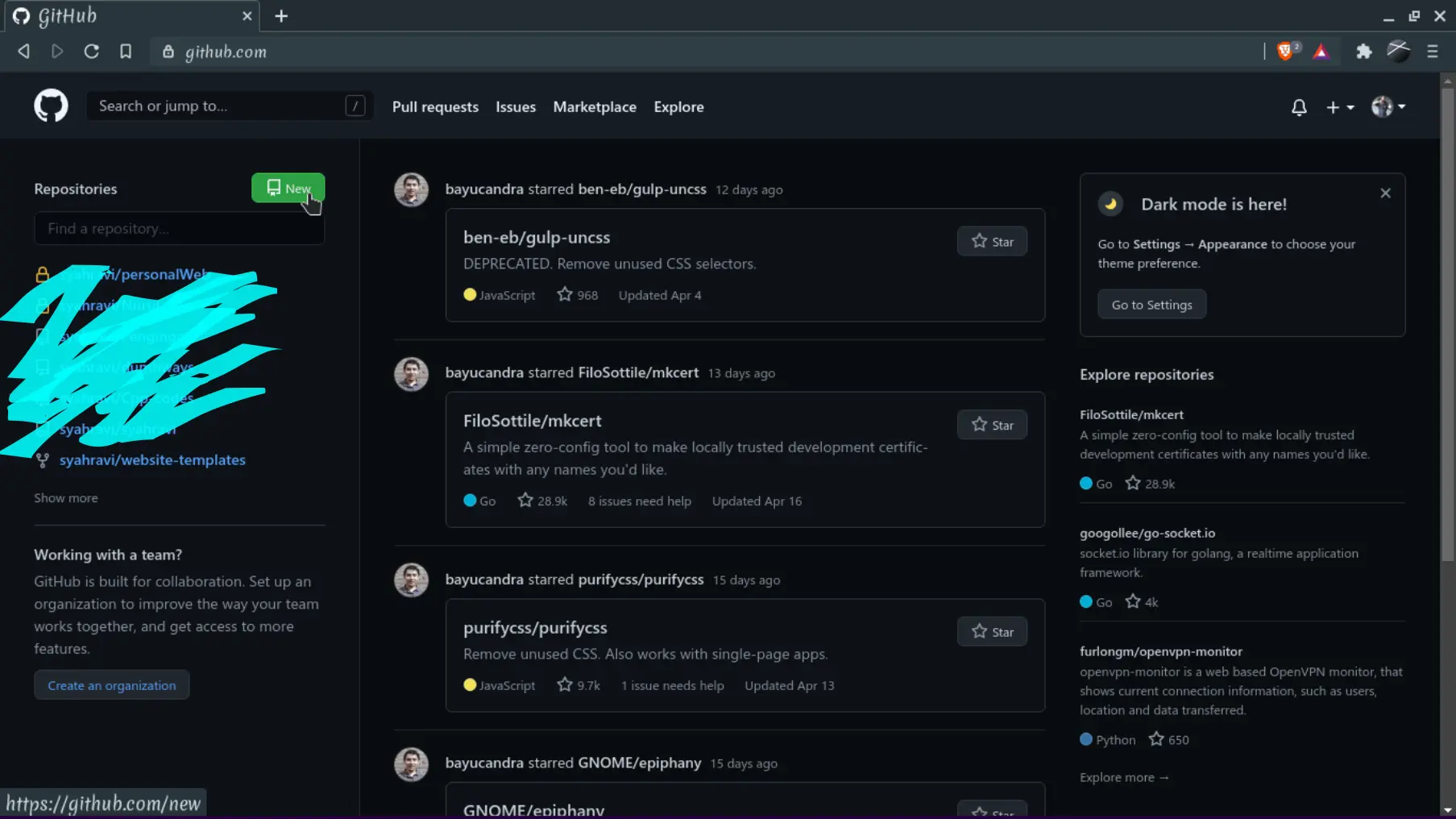Viewport: 1456px width, 819px height.
Task: Bookmark this page icon
Action: click(126, 52)
